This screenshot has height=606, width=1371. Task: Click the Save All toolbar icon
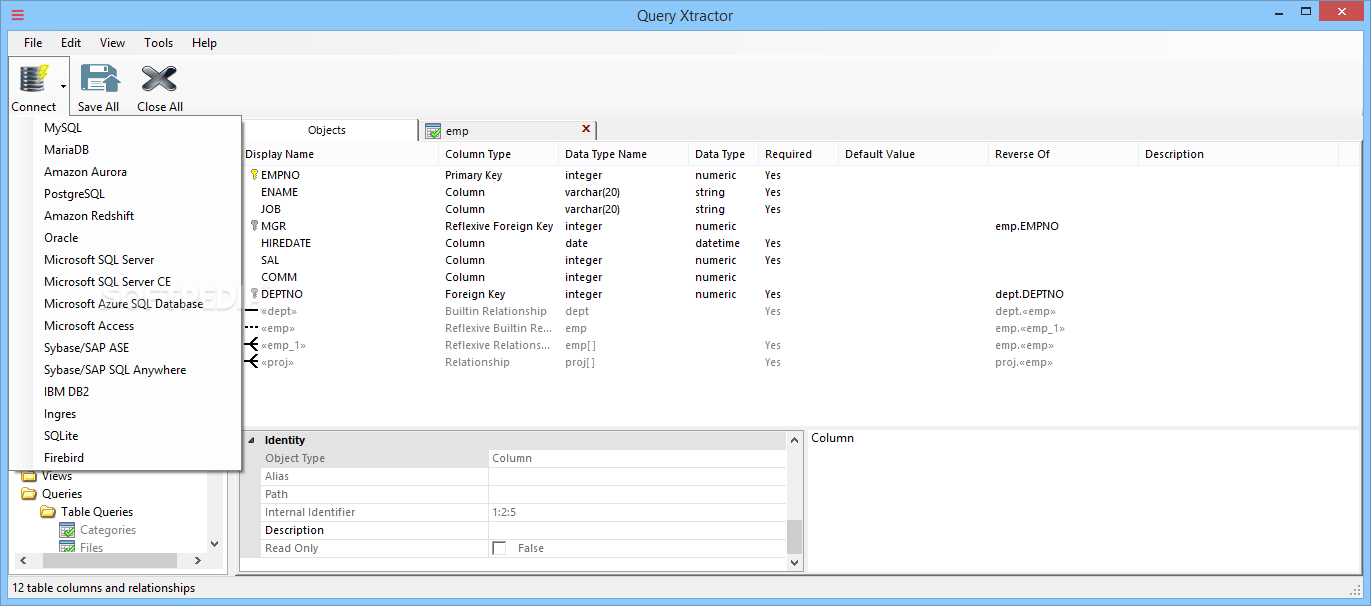(x=98, y=78)
